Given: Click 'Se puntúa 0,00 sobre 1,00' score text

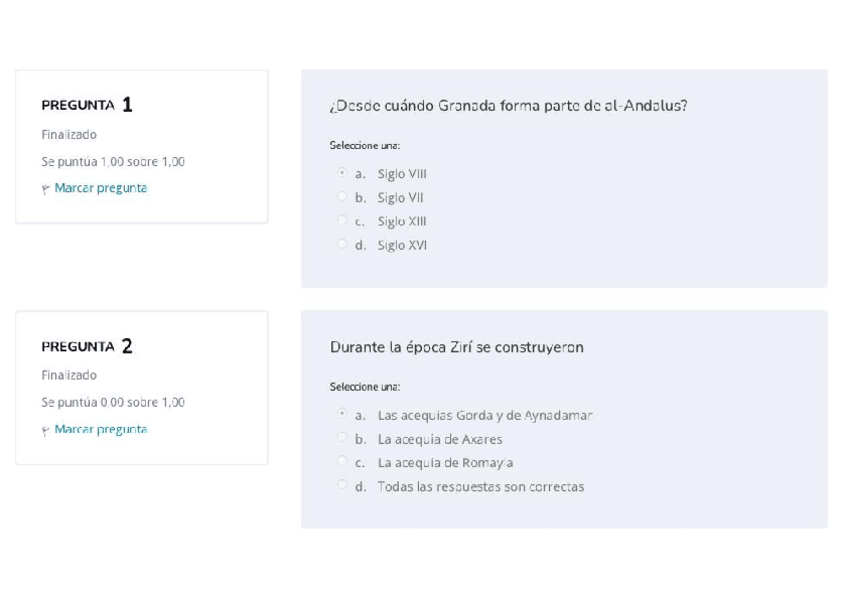Looking at the screenshot, I should pos(113,403).
